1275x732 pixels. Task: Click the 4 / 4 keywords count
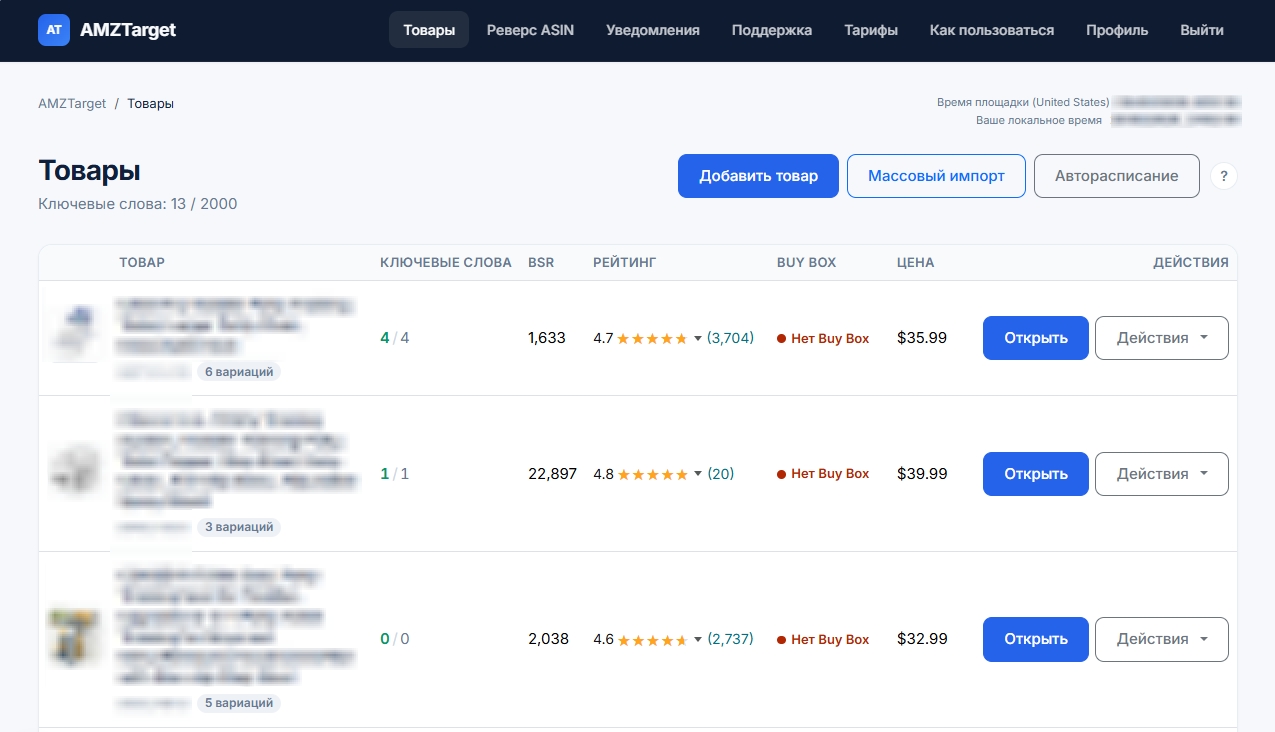pyautogui.click(x=395, y=338)
